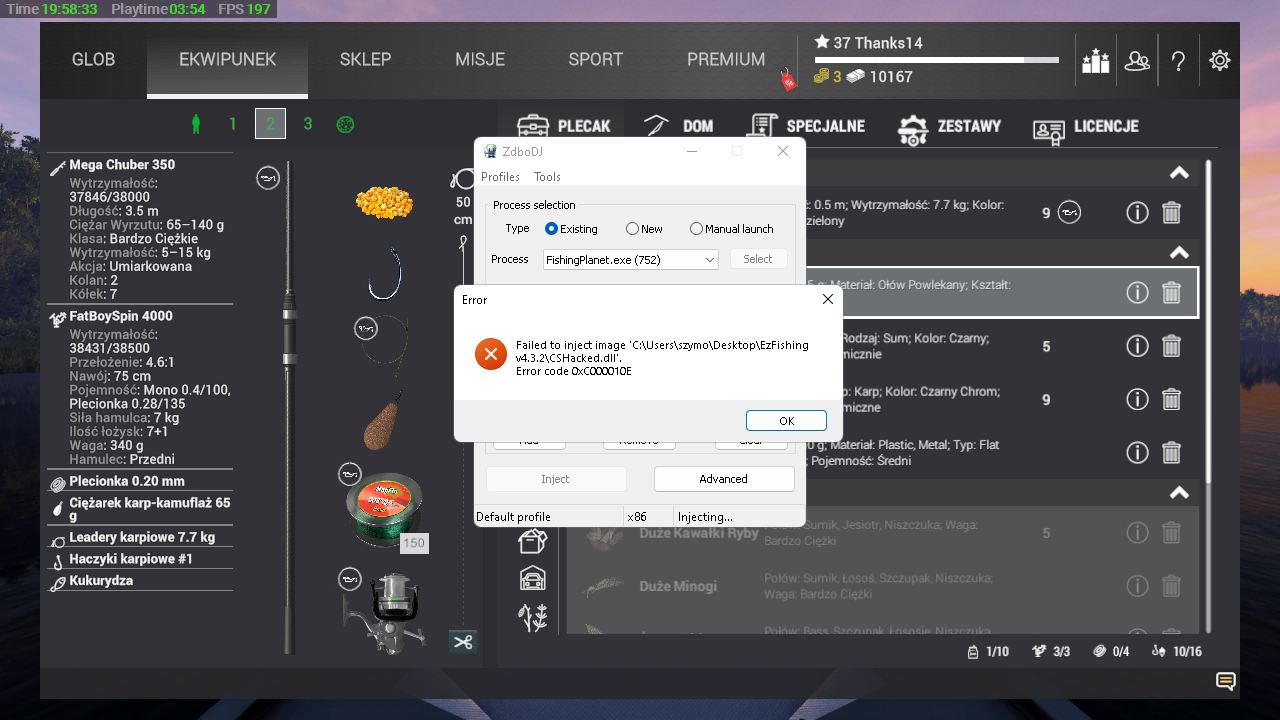Open the chat bubble icon
Image resolution: width=1280 pixels, height=720 pixels.
(1225, 682)
